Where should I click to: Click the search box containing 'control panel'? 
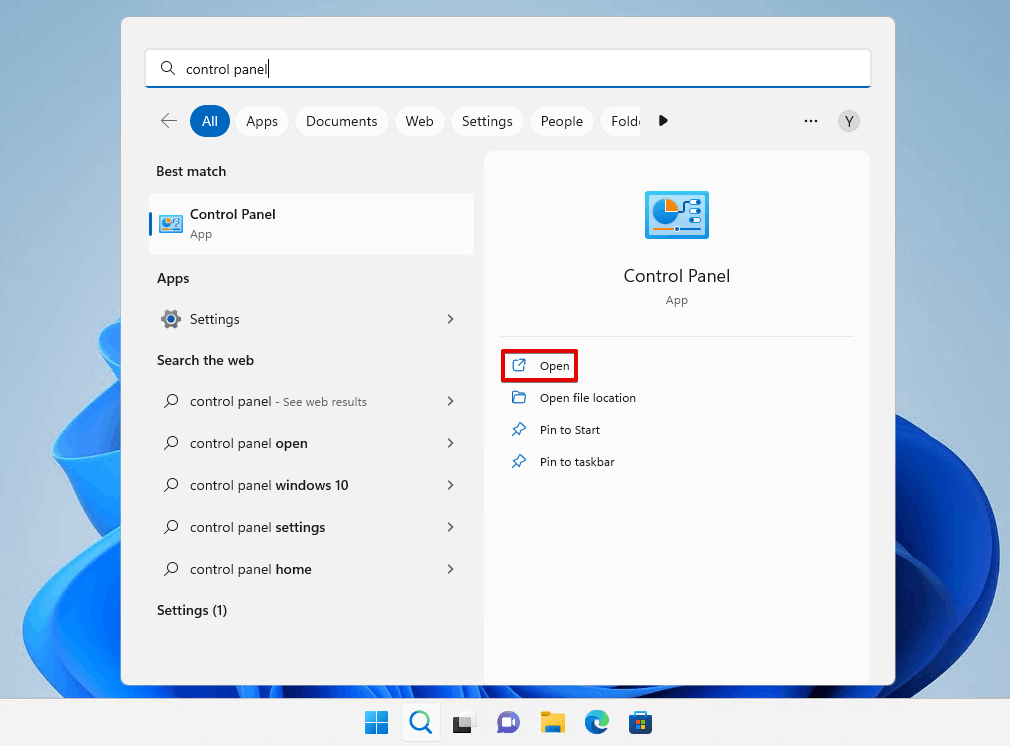pos(508,68)
